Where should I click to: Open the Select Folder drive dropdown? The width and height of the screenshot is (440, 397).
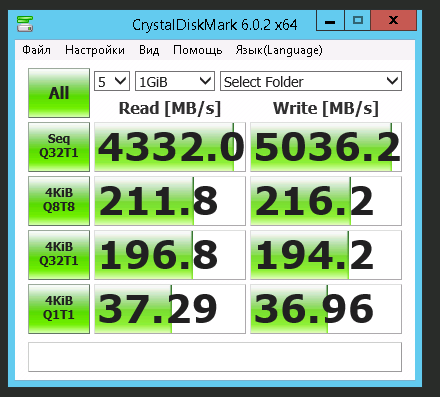tap(311, 81)
